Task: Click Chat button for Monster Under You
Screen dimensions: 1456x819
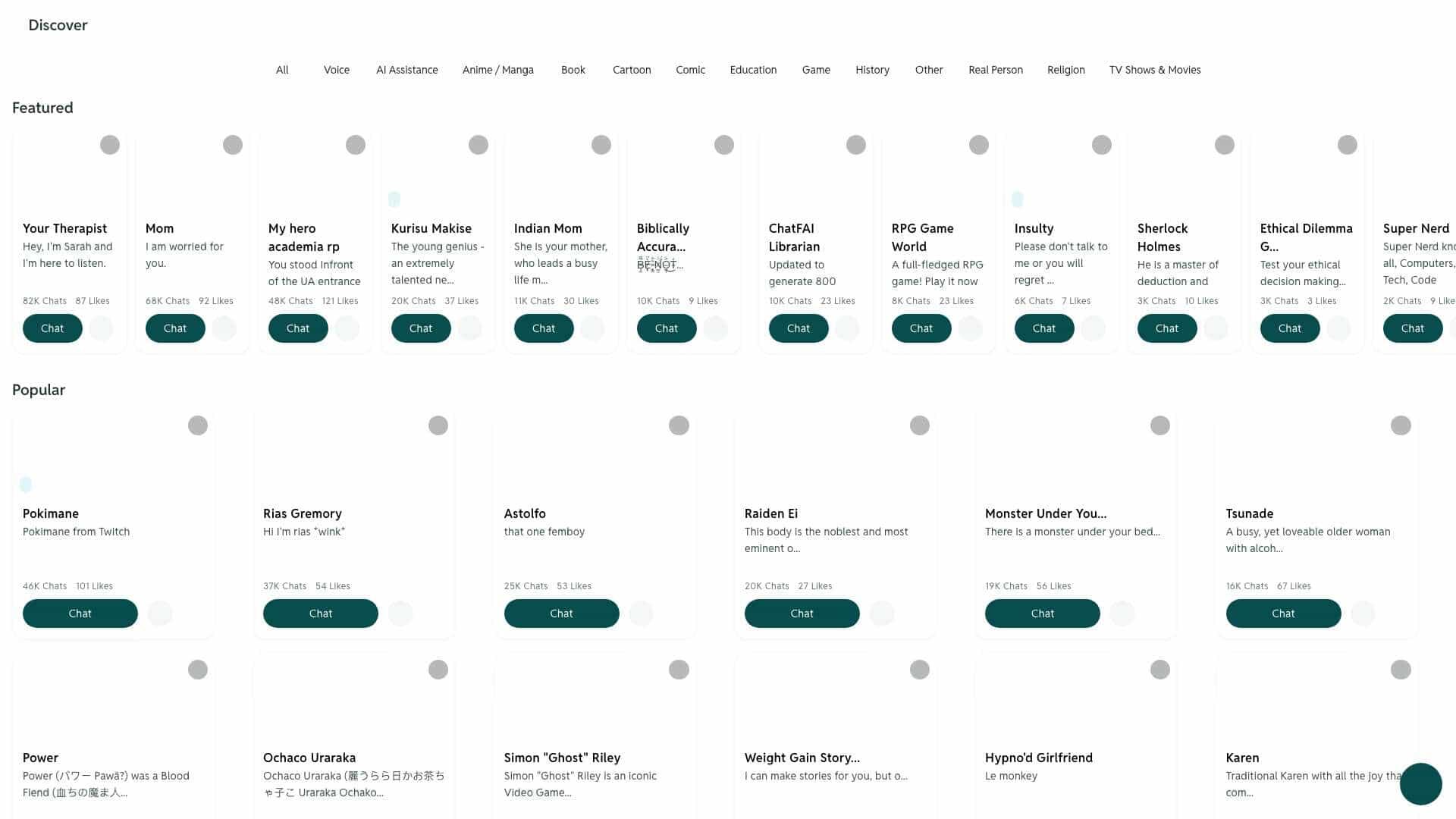Action: 1042,613
